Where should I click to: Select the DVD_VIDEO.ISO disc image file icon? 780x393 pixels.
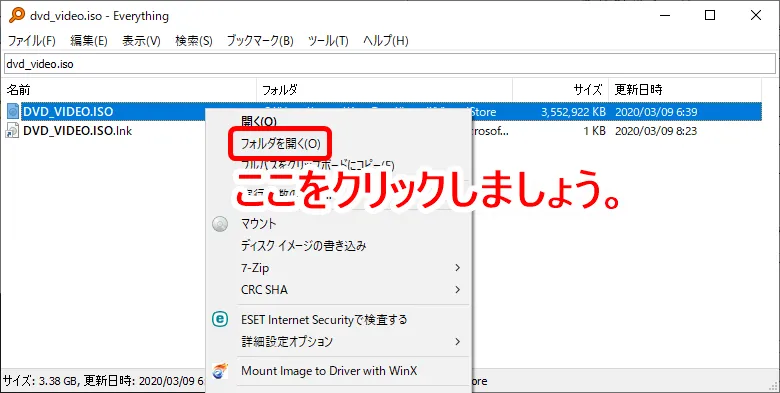pos(12,111)
